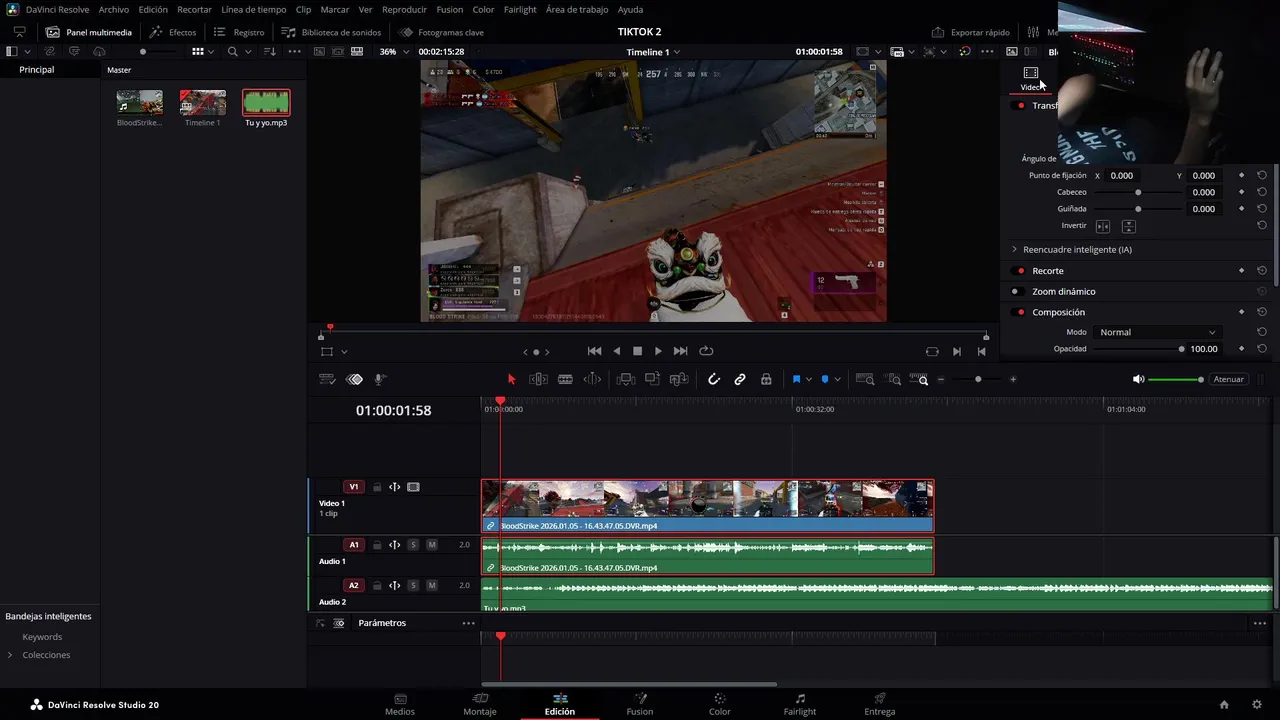The image size is (1280, 720).
Task: Go to project manager home icon
Action: pos(1224,704)
